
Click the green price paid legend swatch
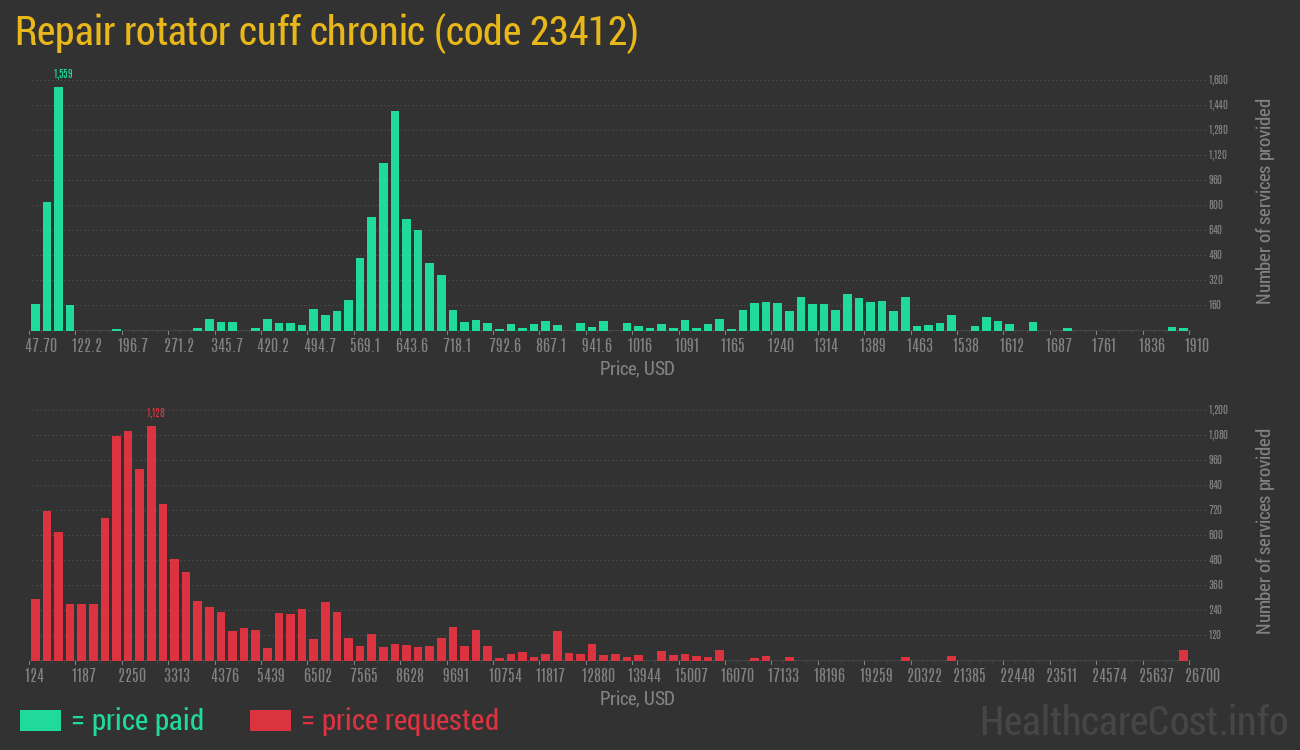click(40, 720)
